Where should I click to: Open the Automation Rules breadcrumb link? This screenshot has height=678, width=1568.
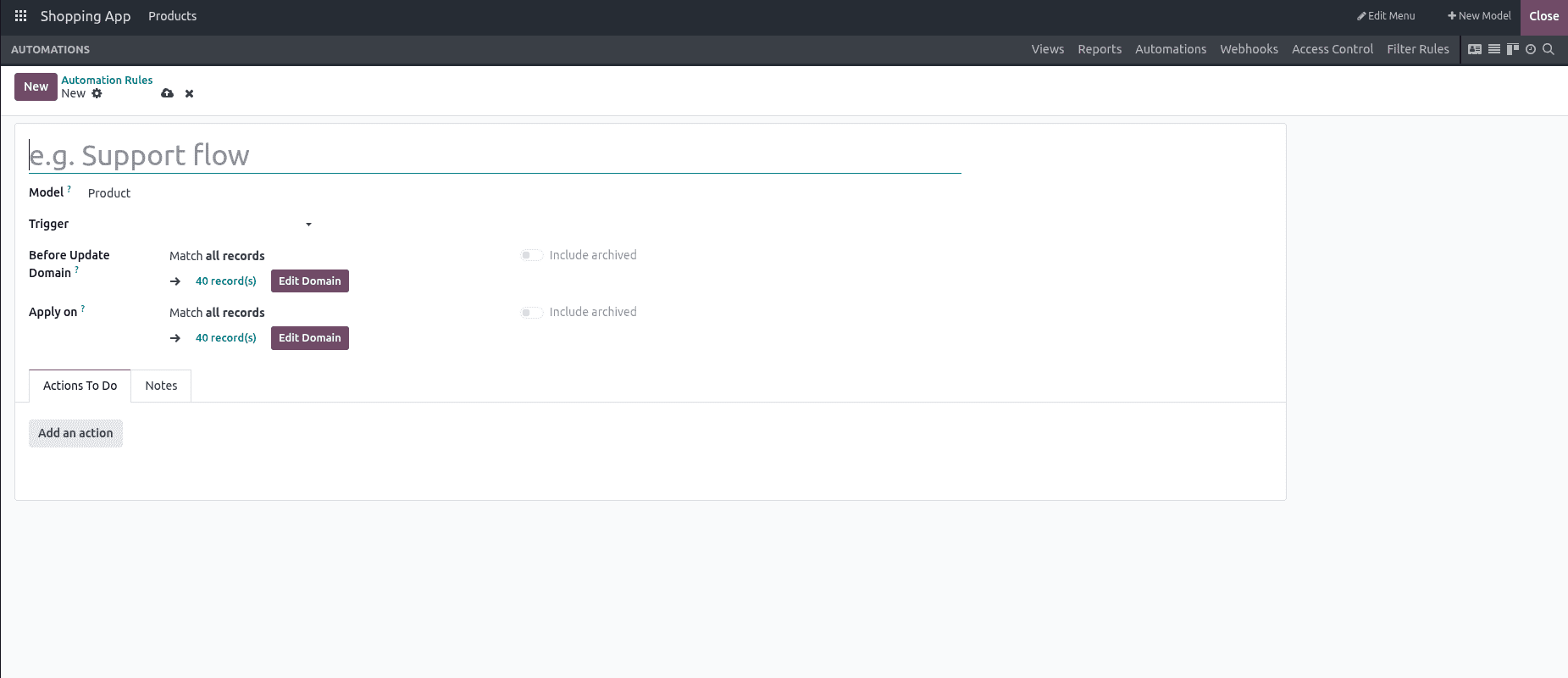(107, 80)
